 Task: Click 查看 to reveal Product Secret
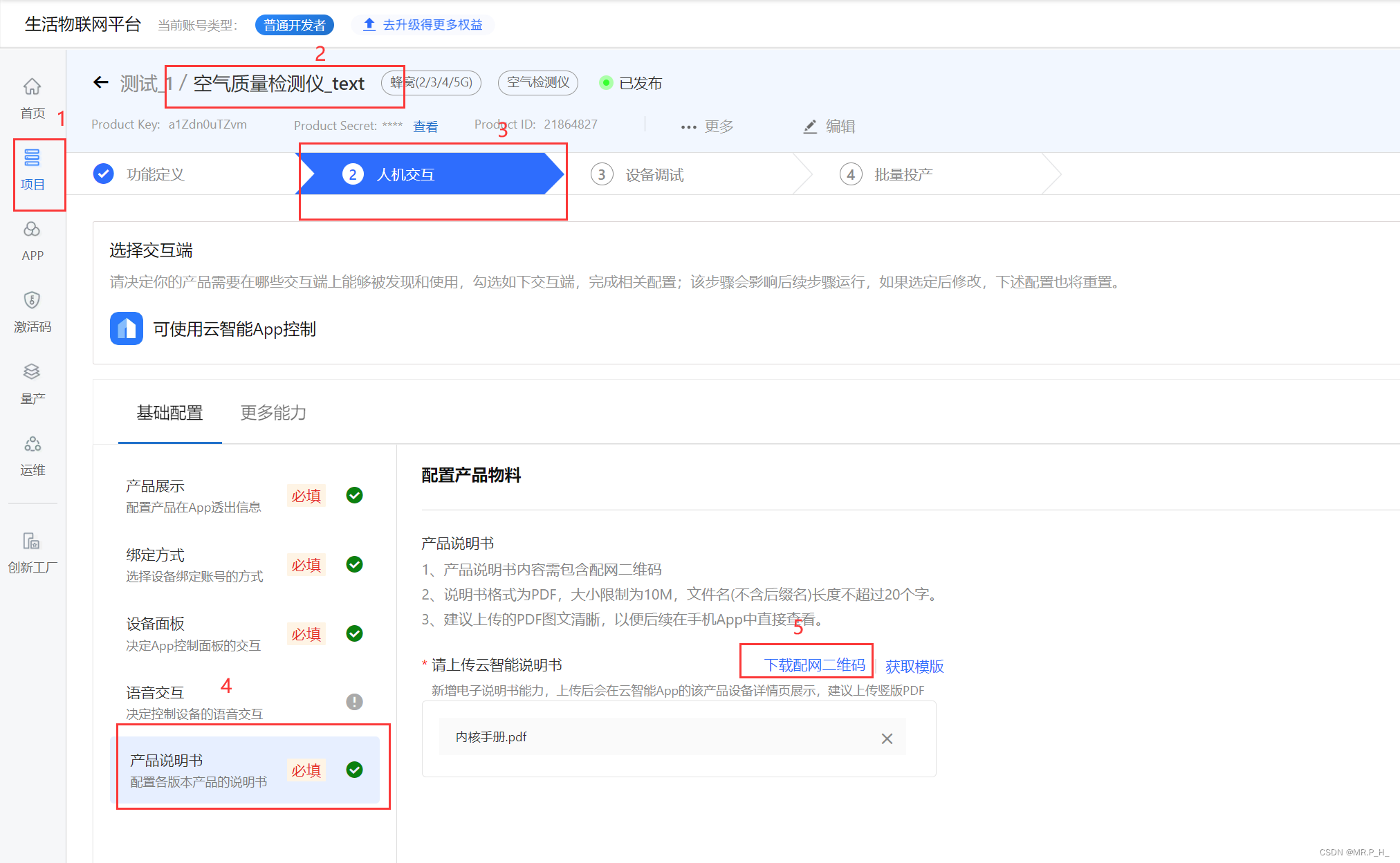(x=425, y=127)
